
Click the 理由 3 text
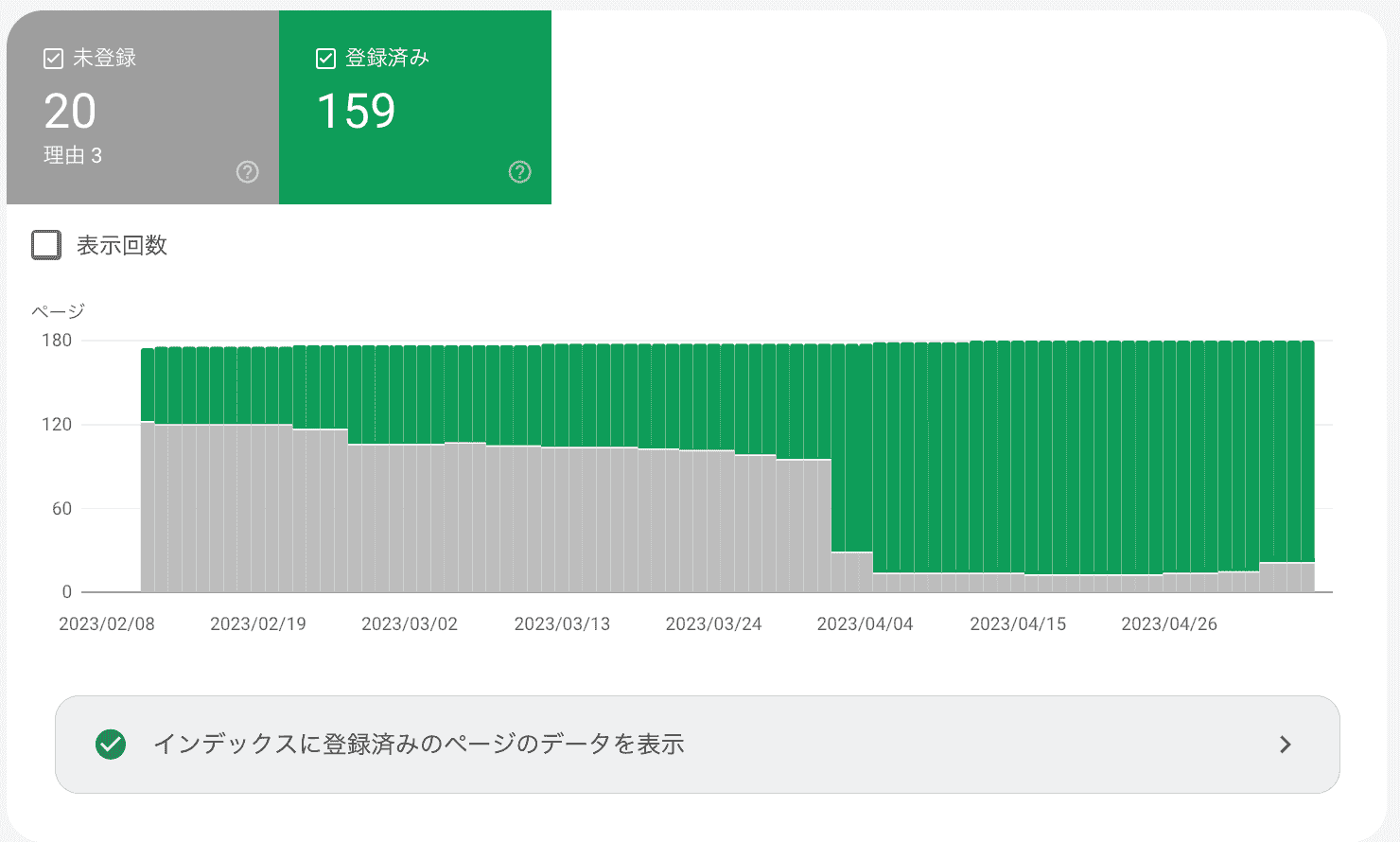73,155
